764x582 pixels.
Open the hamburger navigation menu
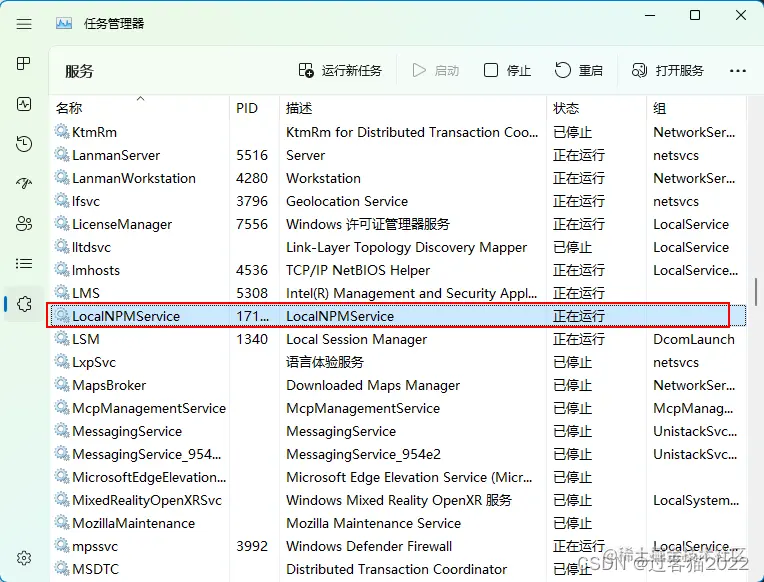[24, 23]
